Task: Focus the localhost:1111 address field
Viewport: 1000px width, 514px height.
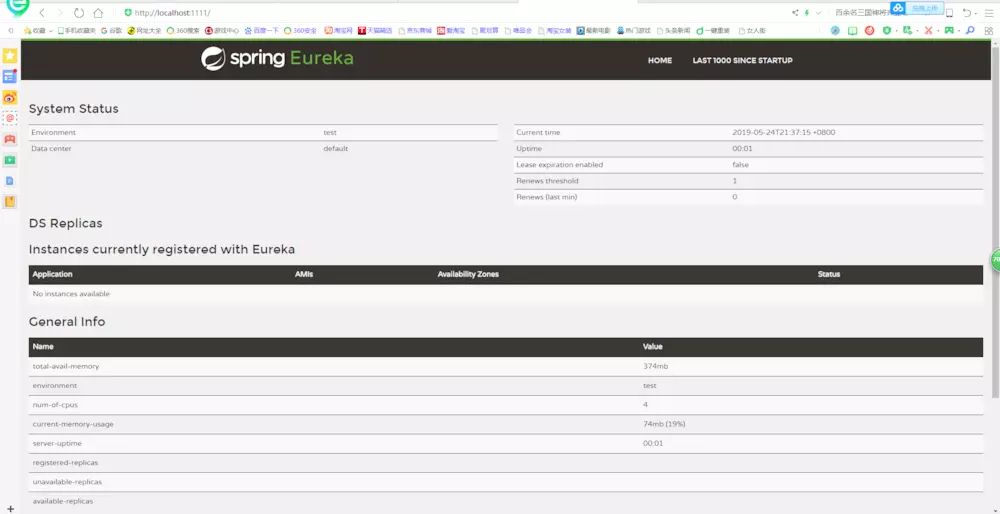Action: (x=172, y=13)
